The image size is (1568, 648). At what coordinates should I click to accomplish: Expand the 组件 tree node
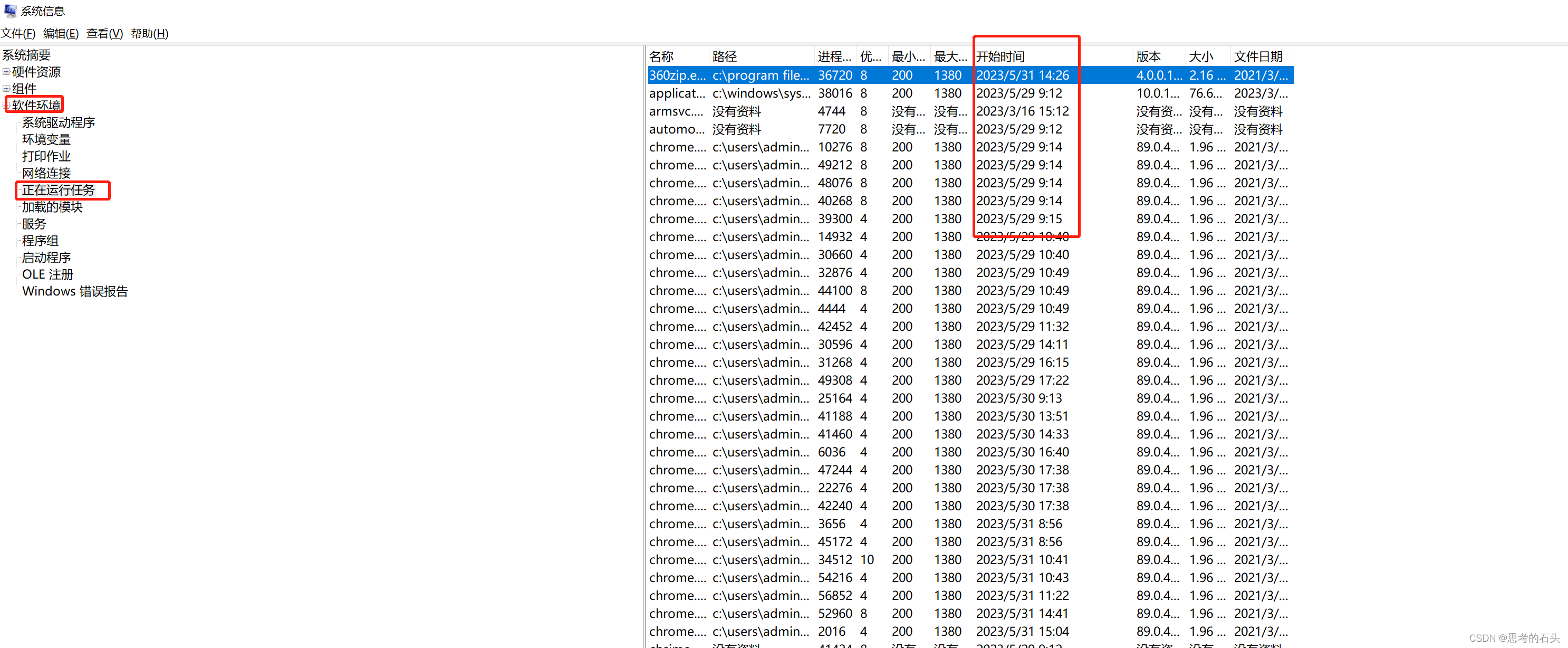(x=6, y=89)
